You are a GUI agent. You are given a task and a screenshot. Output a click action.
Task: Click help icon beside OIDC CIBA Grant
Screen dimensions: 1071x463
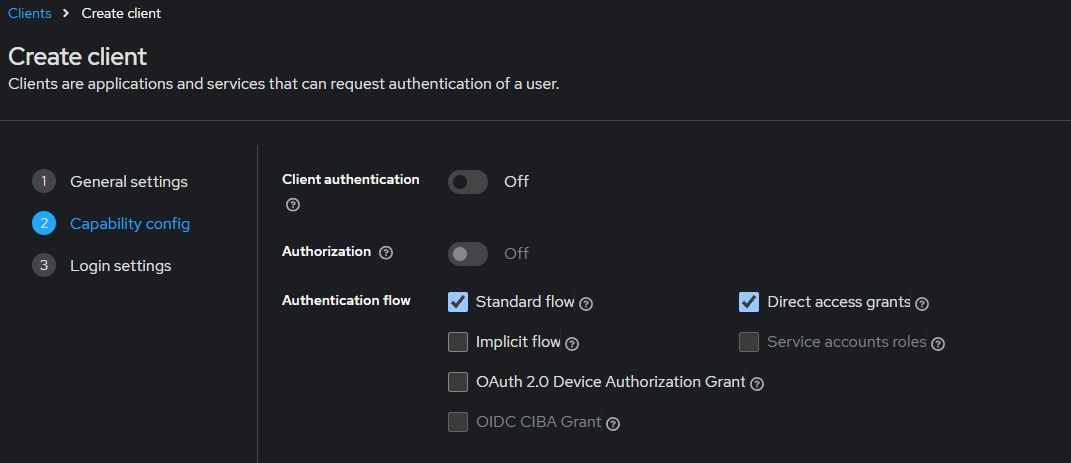point(613,423)
